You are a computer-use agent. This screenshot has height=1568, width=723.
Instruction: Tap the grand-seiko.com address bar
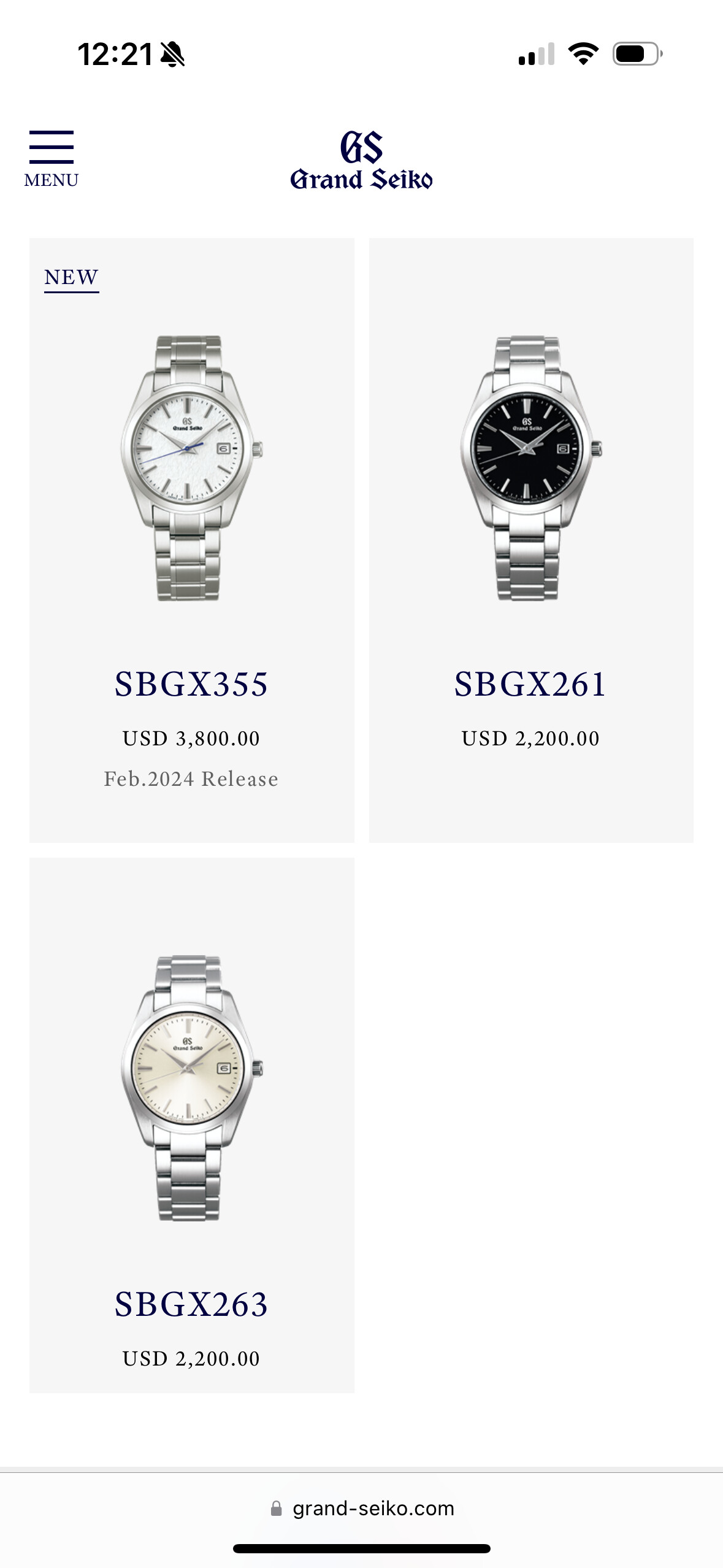[x=362, y=1508]
